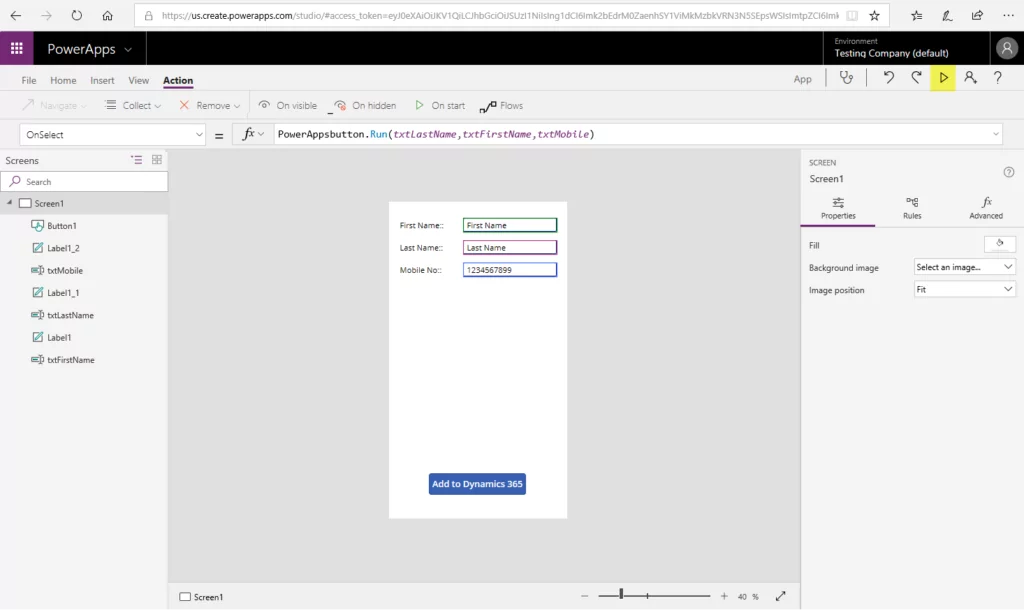Click the add notes pen icon
This screenshot has width=1024, height=610.
[x=947, y=16]
